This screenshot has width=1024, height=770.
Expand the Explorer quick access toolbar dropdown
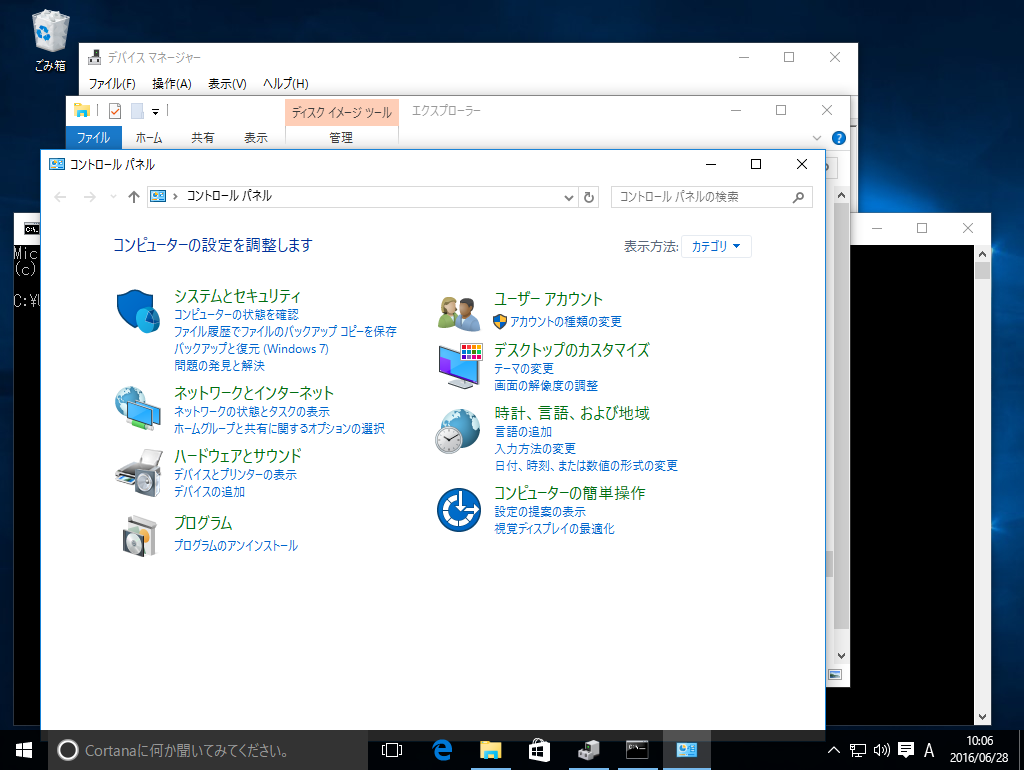pyautogui.click(x=155, y=112)
